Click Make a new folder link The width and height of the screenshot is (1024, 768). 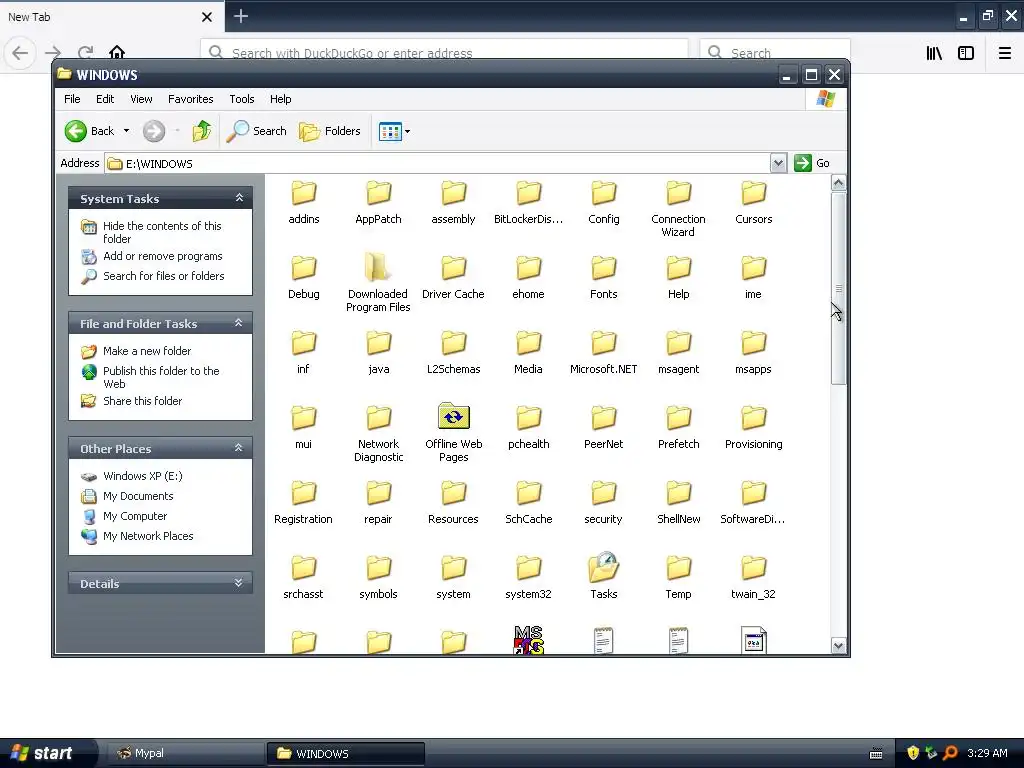click(147, 351)
